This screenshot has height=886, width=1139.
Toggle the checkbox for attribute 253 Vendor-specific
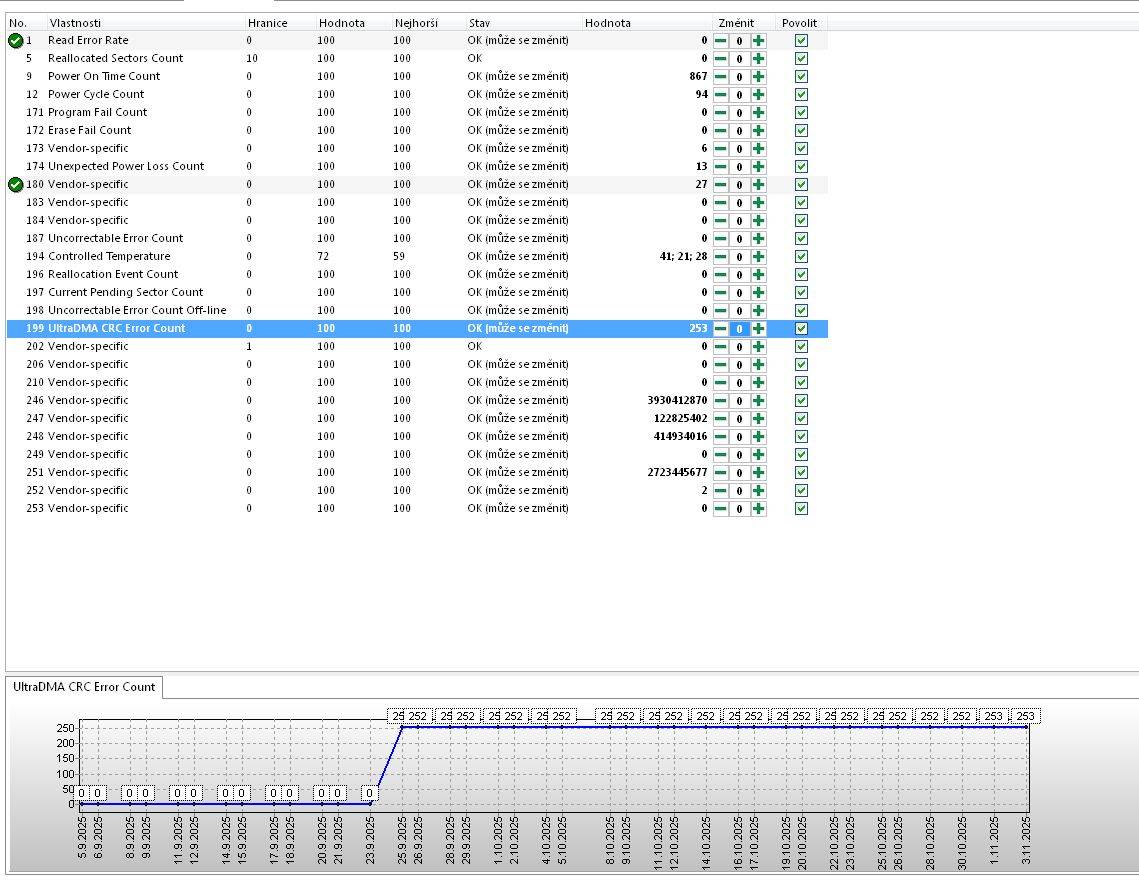[801, 509]
